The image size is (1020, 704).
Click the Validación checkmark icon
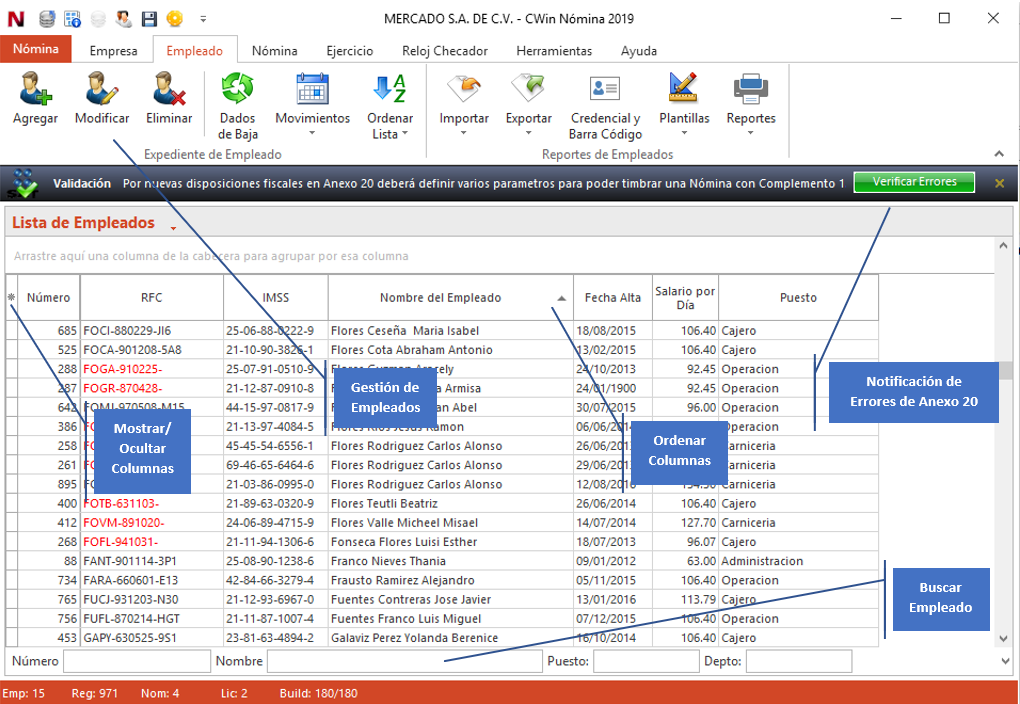[24, 184]
